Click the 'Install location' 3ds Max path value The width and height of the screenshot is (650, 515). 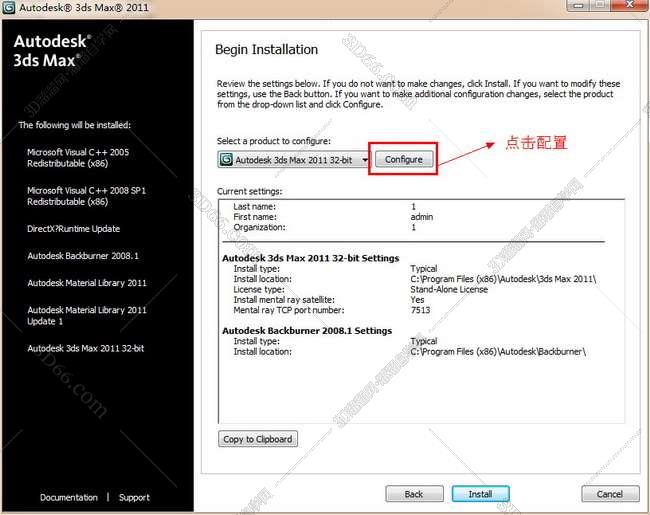[503, 279]
